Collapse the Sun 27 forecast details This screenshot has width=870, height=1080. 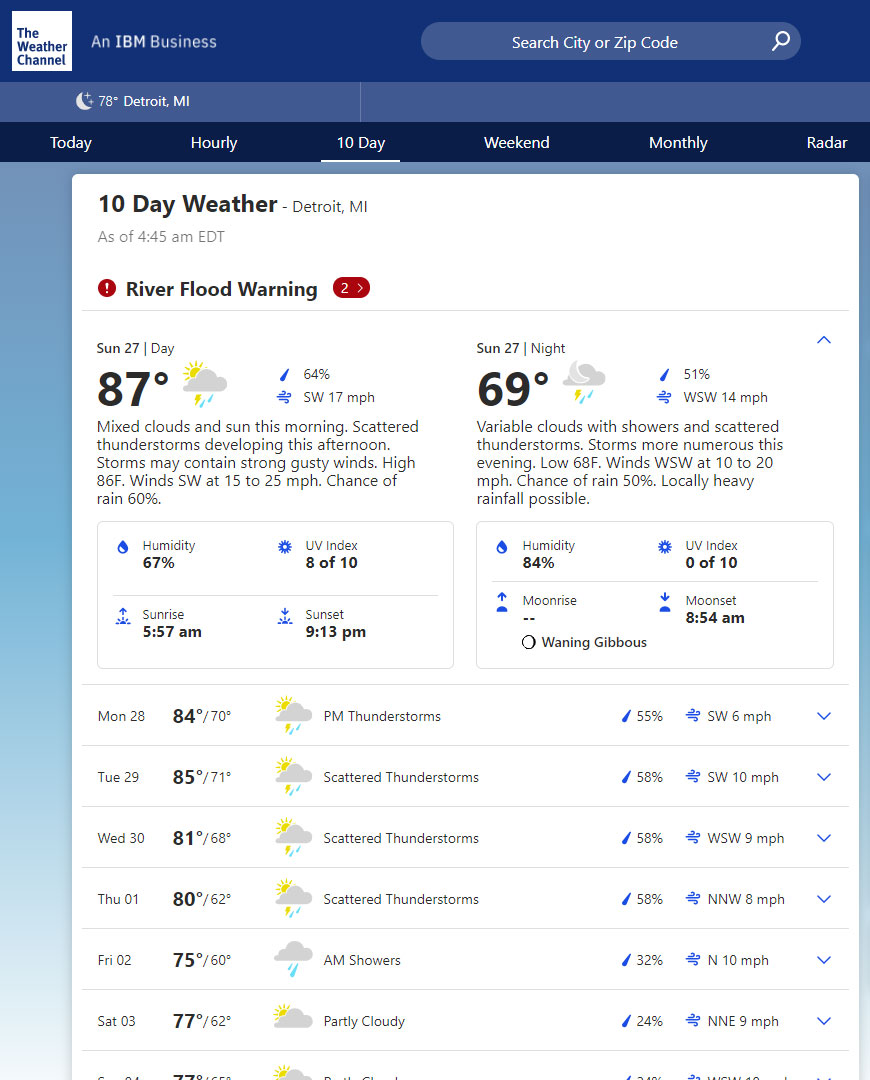click(824, 340)
